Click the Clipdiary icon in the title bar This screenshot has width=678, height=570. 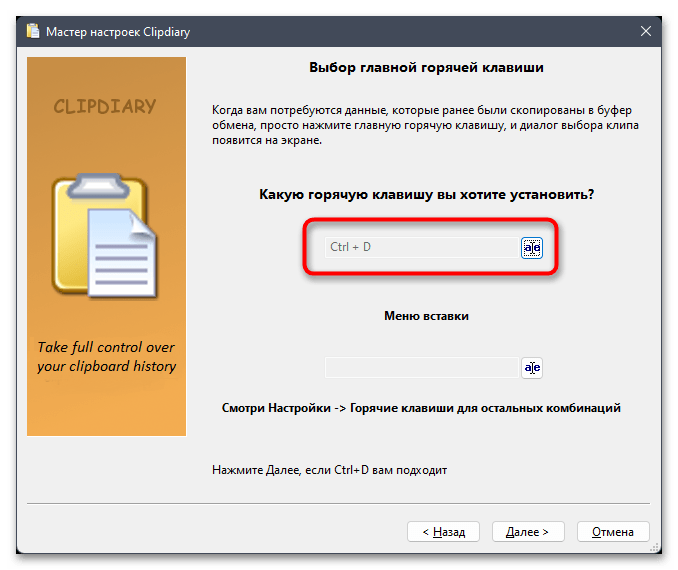[x=33, y=31]
